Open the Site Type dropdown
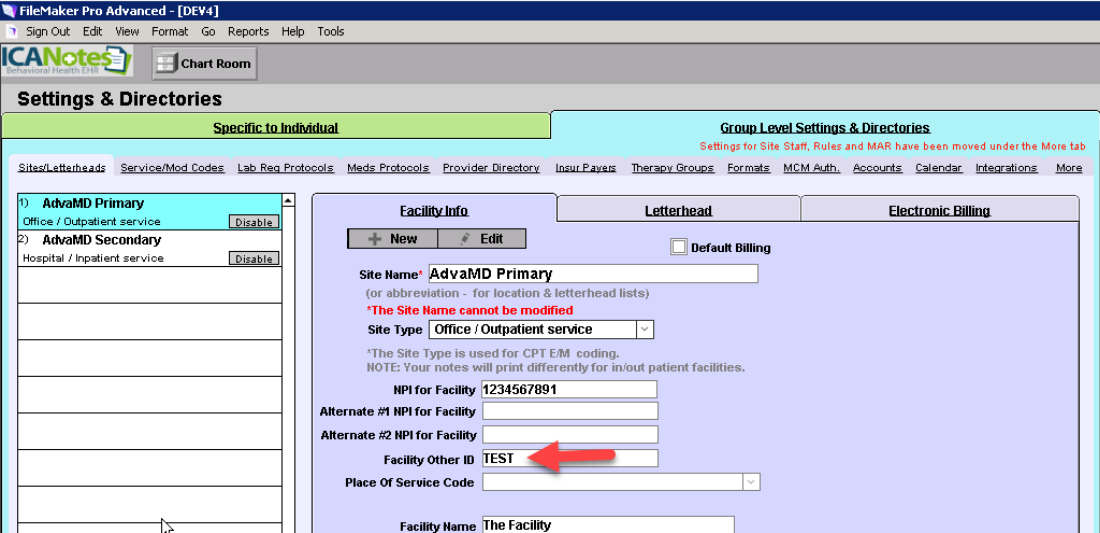The width and height of the screenshot is (1100, 533). tap(645, 329)
